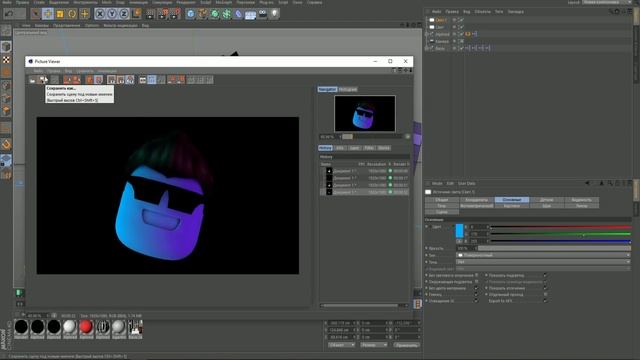Screen dimensions: 640x360
Task: Select the first render in History list
Action: coord(364,171)
